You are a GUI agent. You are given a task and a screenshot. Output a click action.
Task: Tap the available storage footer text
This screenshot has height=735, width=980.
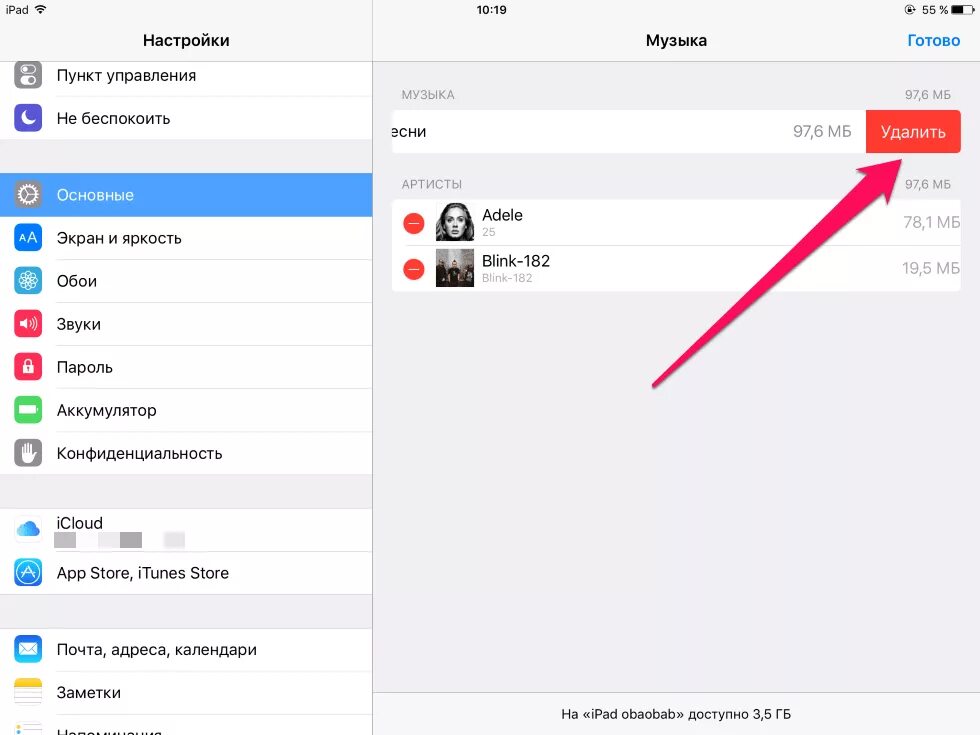pyautogui.click(x=676, y=714)
